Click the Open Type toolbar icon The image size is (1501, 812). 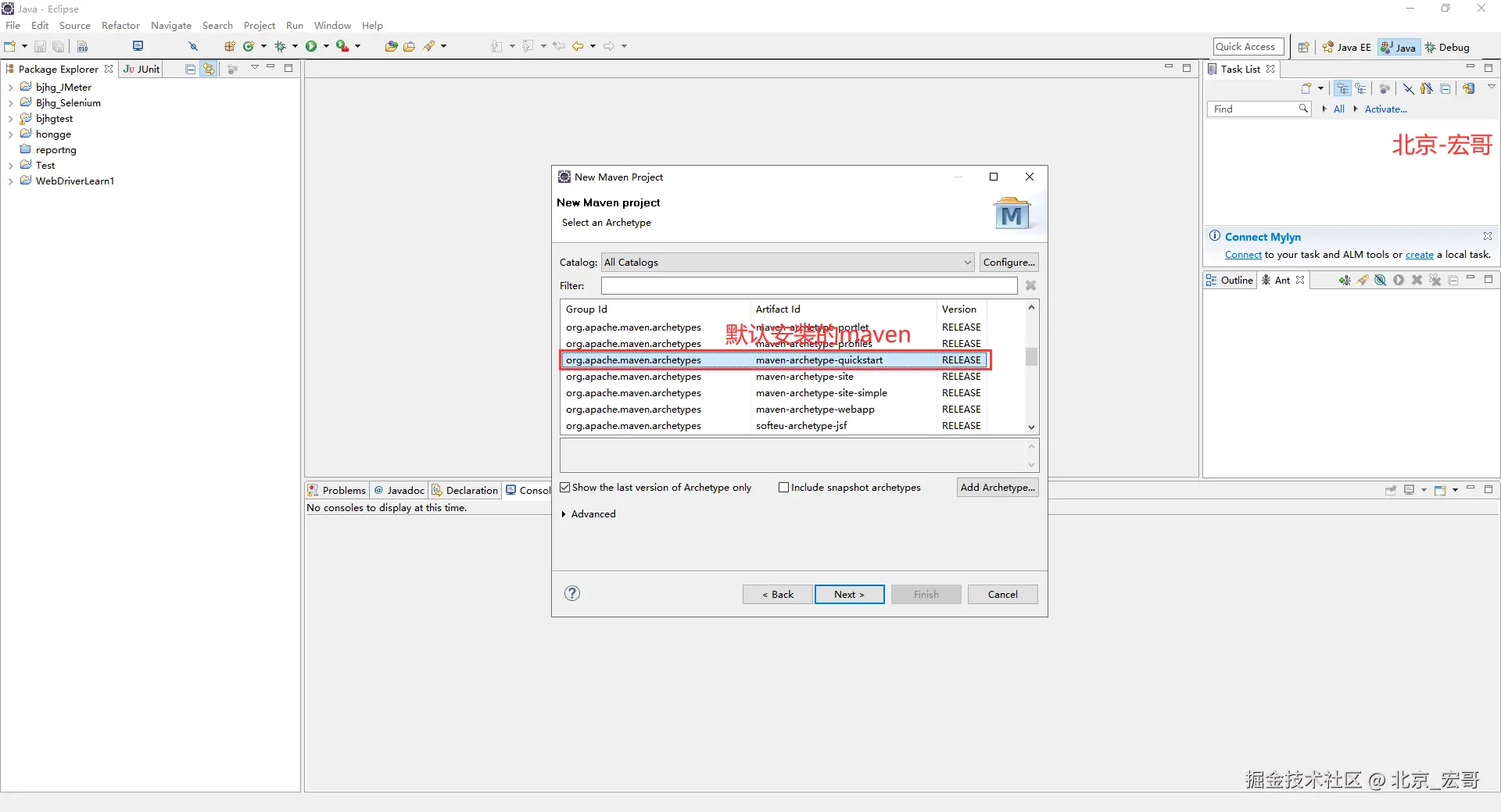click(391, 46)
